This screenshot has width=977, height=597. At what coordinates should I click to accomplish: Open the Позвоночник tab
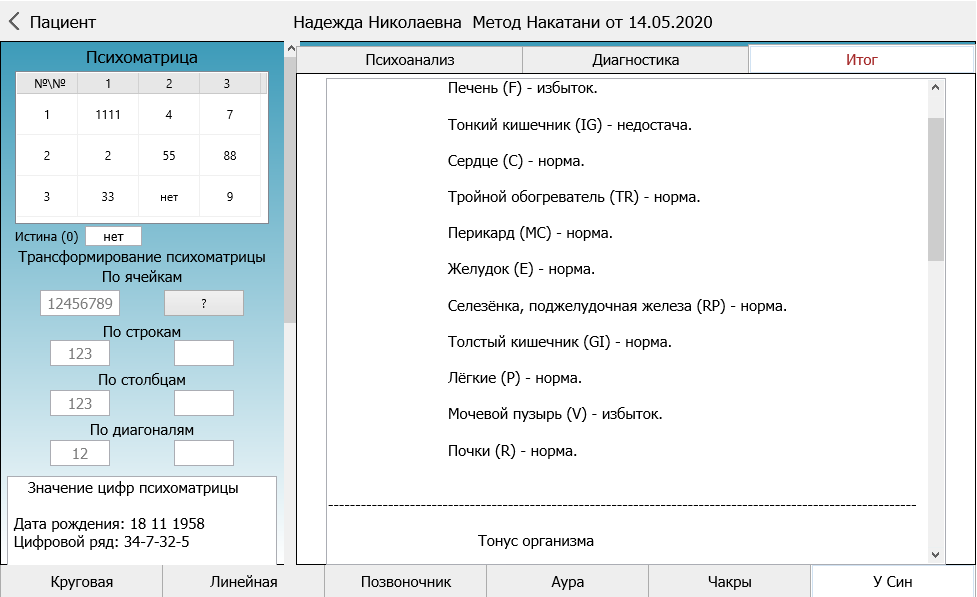coord(406,582)
